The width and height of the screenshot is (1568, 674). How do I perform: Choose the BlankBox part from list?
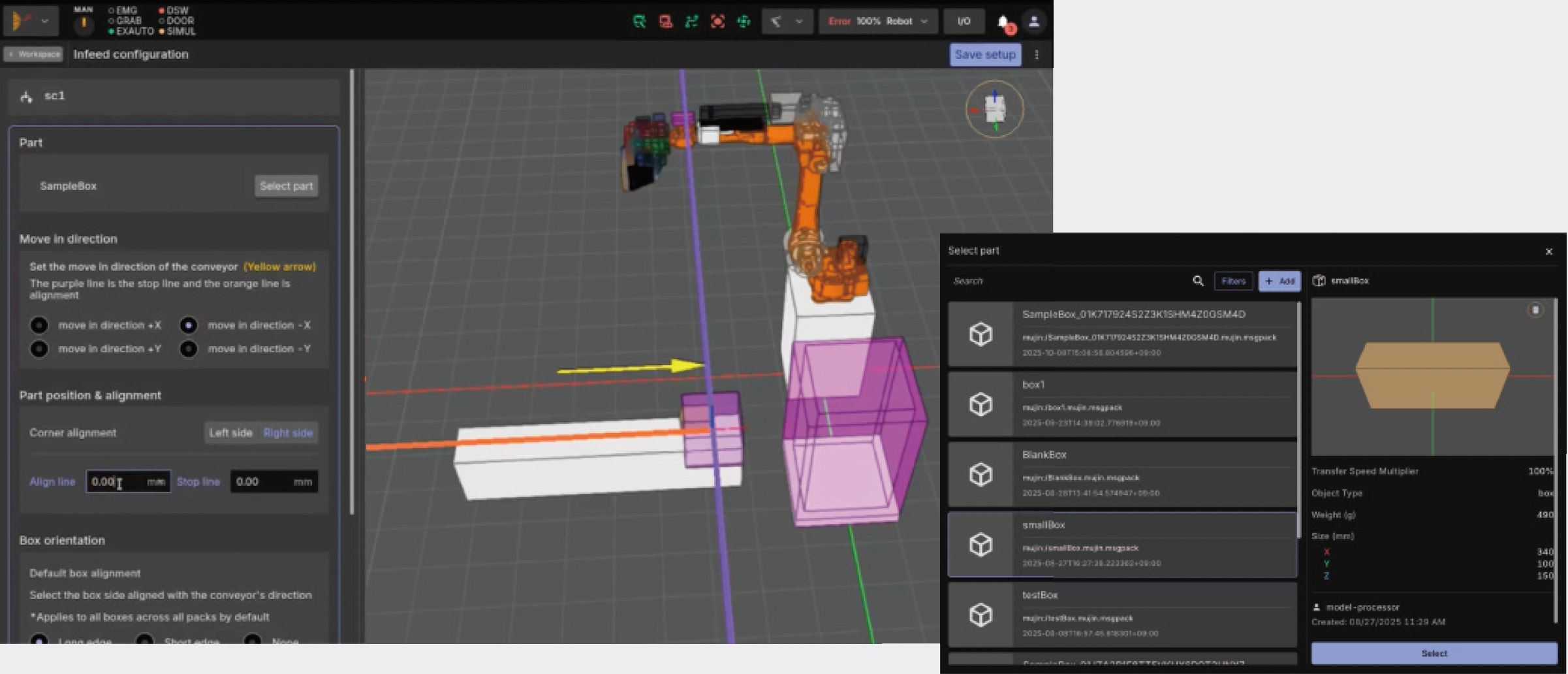point(1122,474)
